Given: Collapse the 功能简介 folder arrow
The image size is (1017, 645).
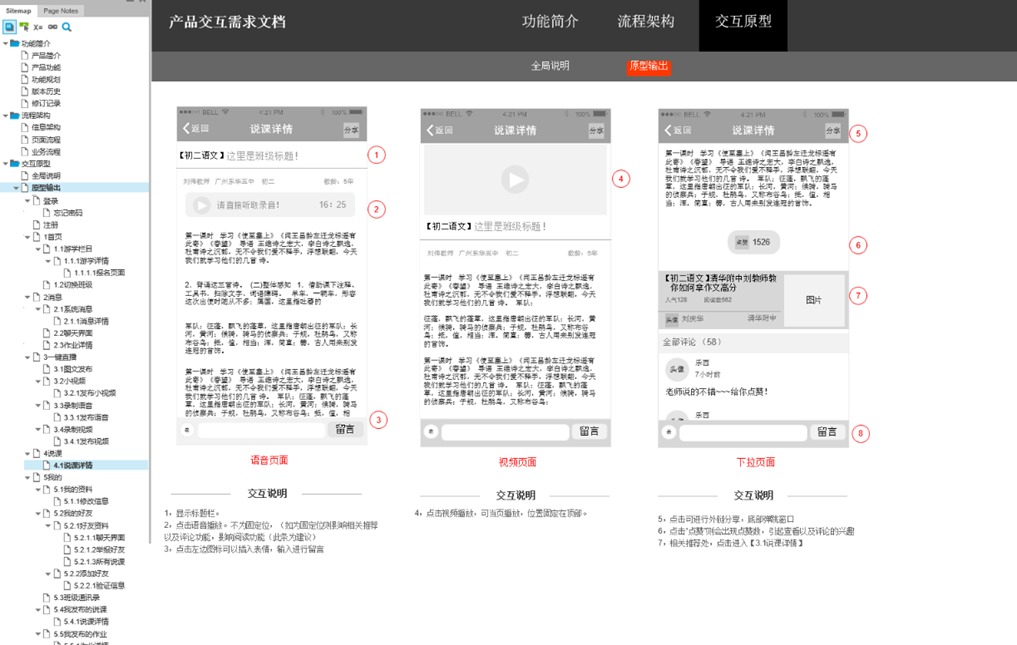Looking at the screenshot, I should tap(5, 43).
